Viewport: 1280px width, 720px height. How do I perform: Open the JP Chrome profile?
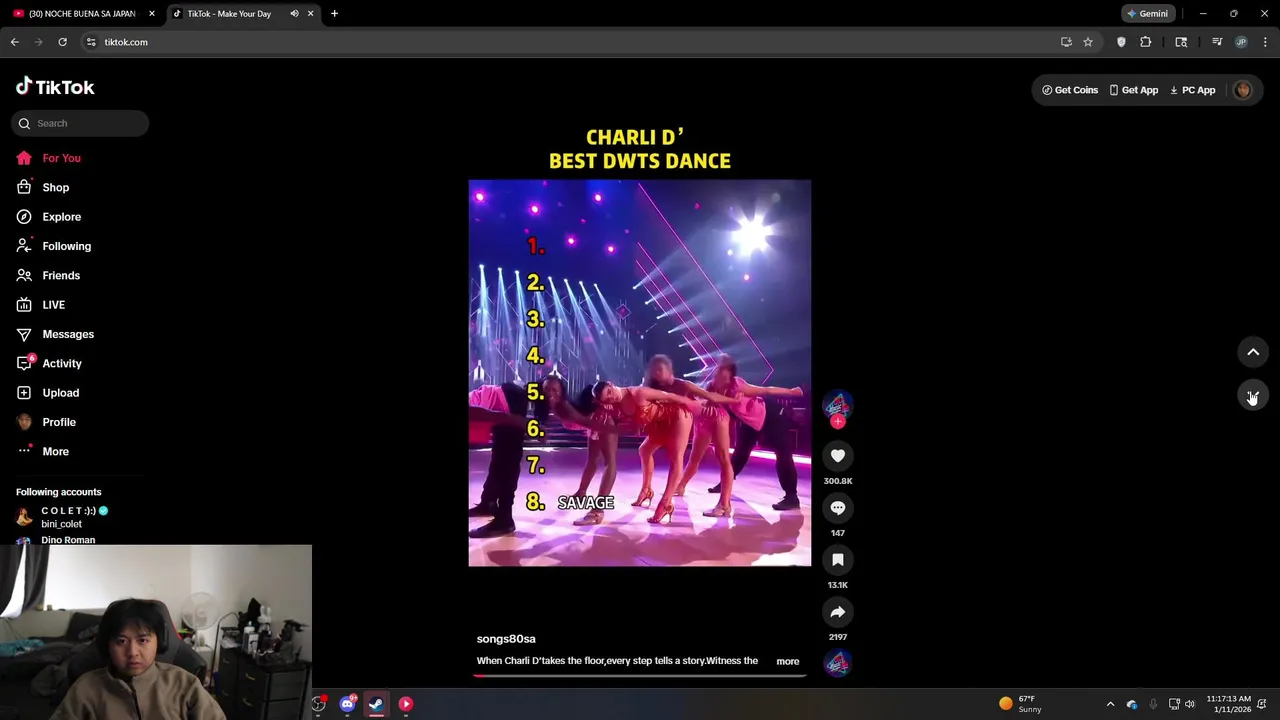(1241, 42)
